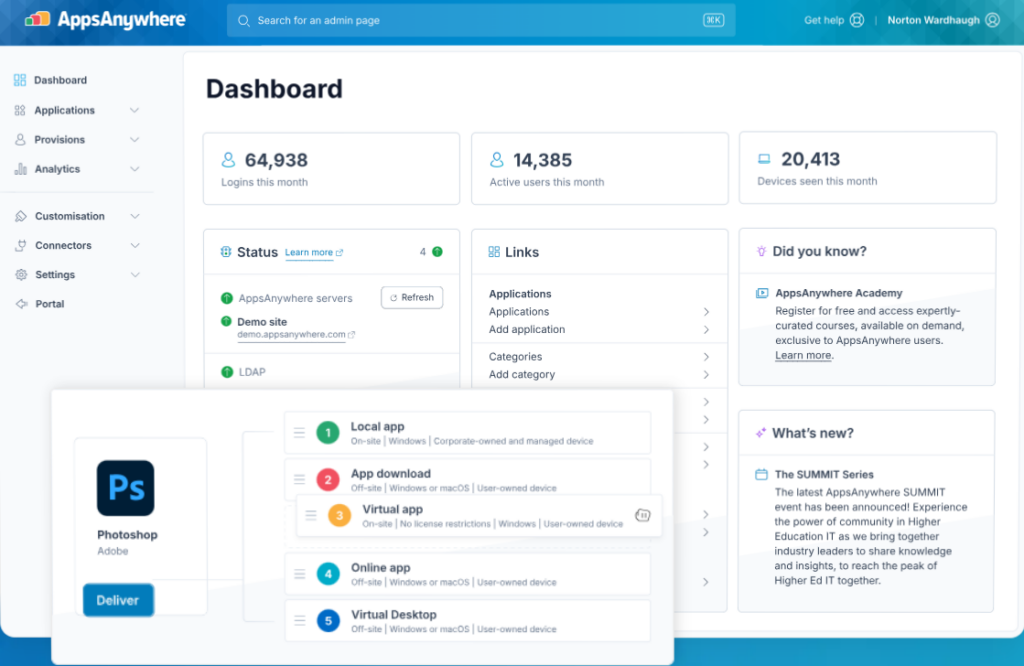Click the admin page search field
This screenshot has height=666, width=1024.
click(x=470, y=20)
